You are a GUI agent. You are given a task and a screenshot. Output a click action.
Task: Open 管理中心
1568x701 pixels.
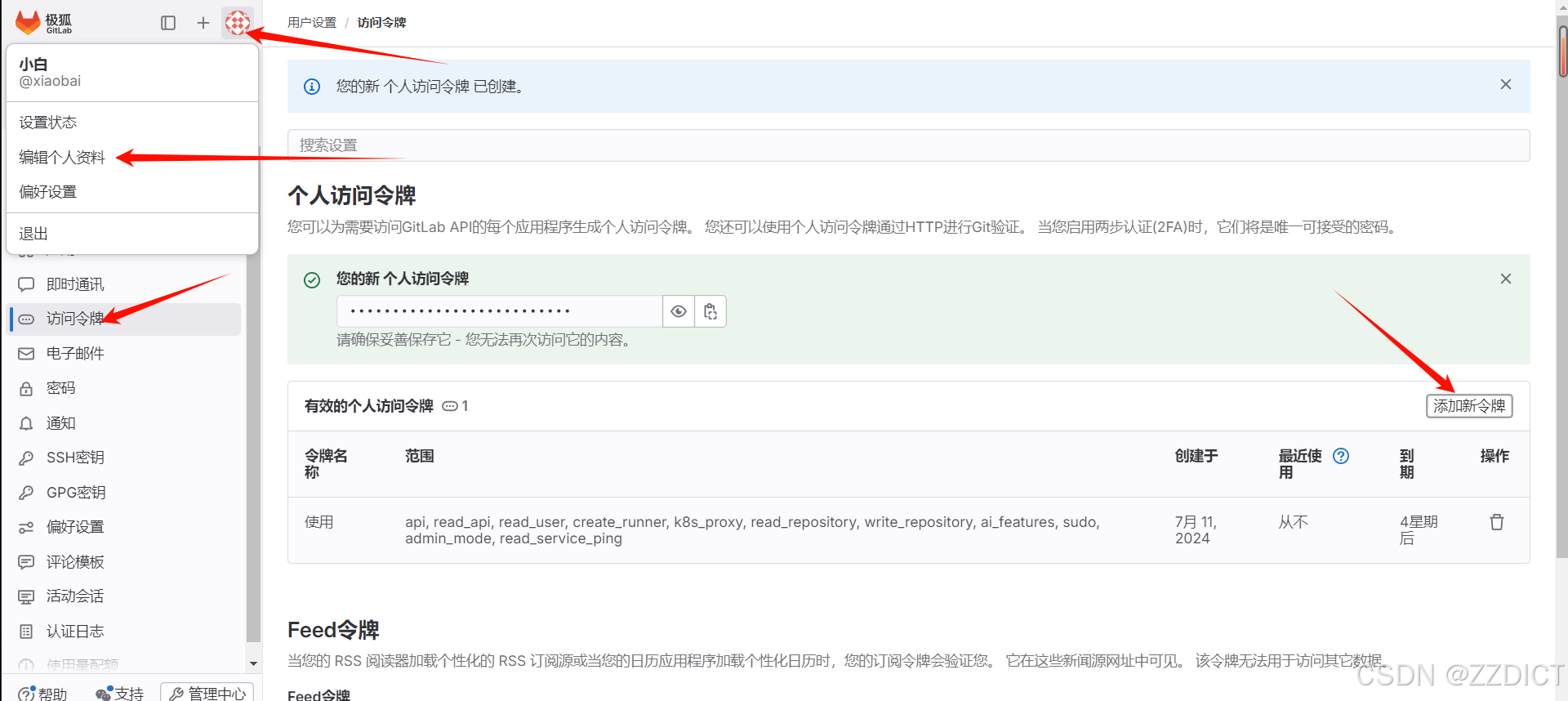click(x=207, y=694)
